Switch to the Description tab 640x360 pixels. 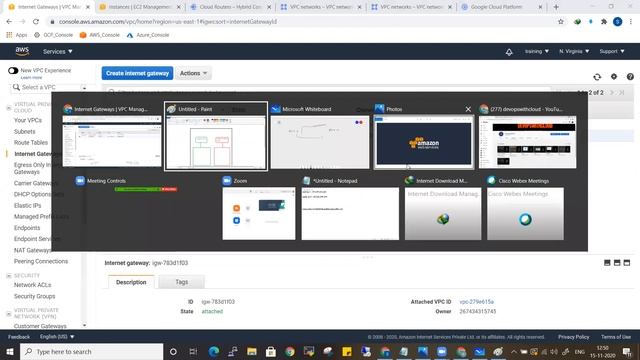131,282
